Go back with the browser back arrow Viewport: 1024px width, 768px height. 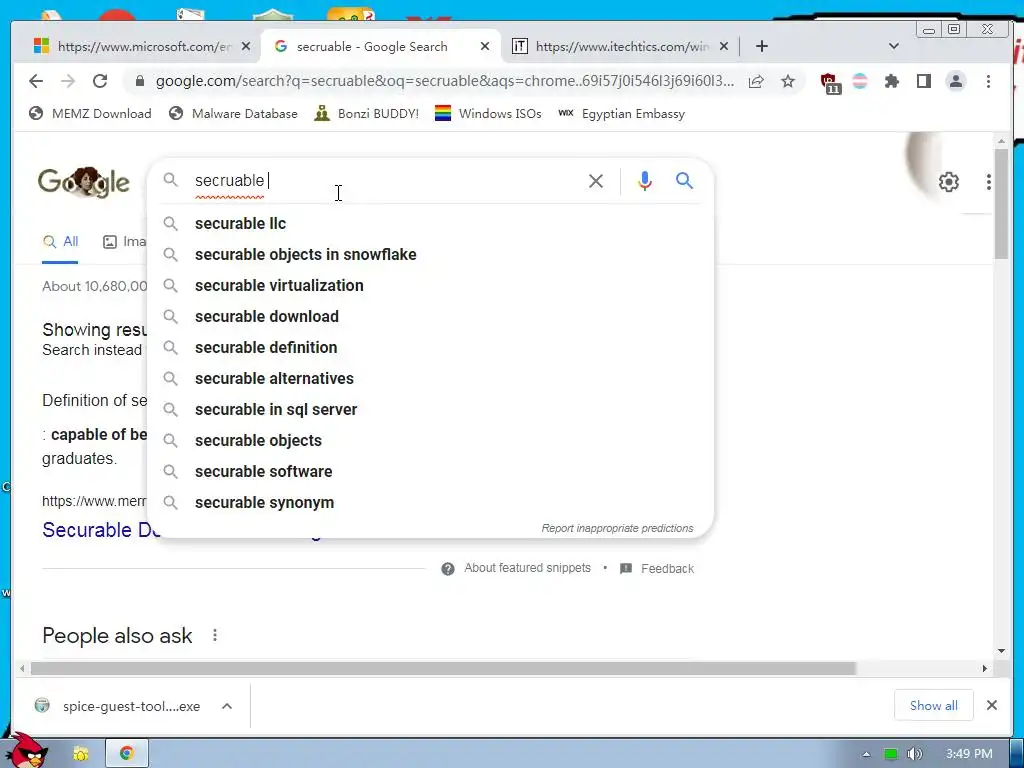coord(36,81)
